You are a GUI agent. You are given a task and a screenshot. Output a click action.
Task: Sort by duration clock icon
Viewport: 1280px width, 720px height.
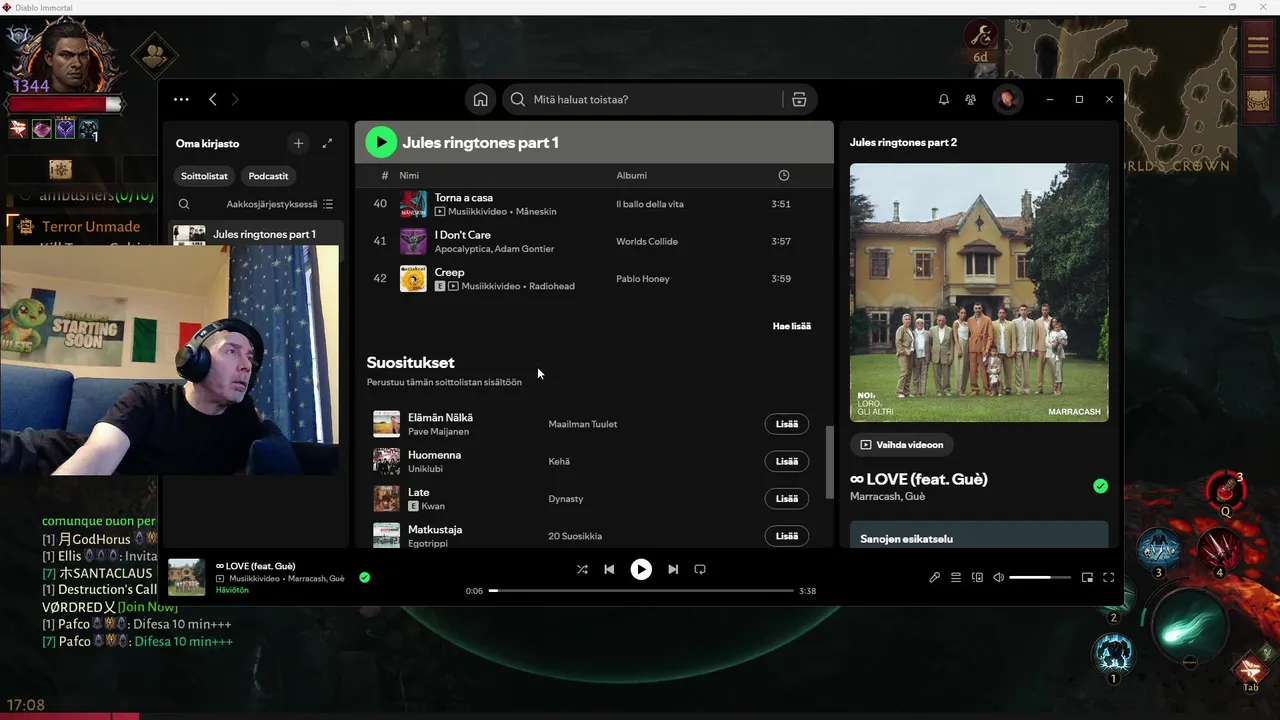(783, 175)
